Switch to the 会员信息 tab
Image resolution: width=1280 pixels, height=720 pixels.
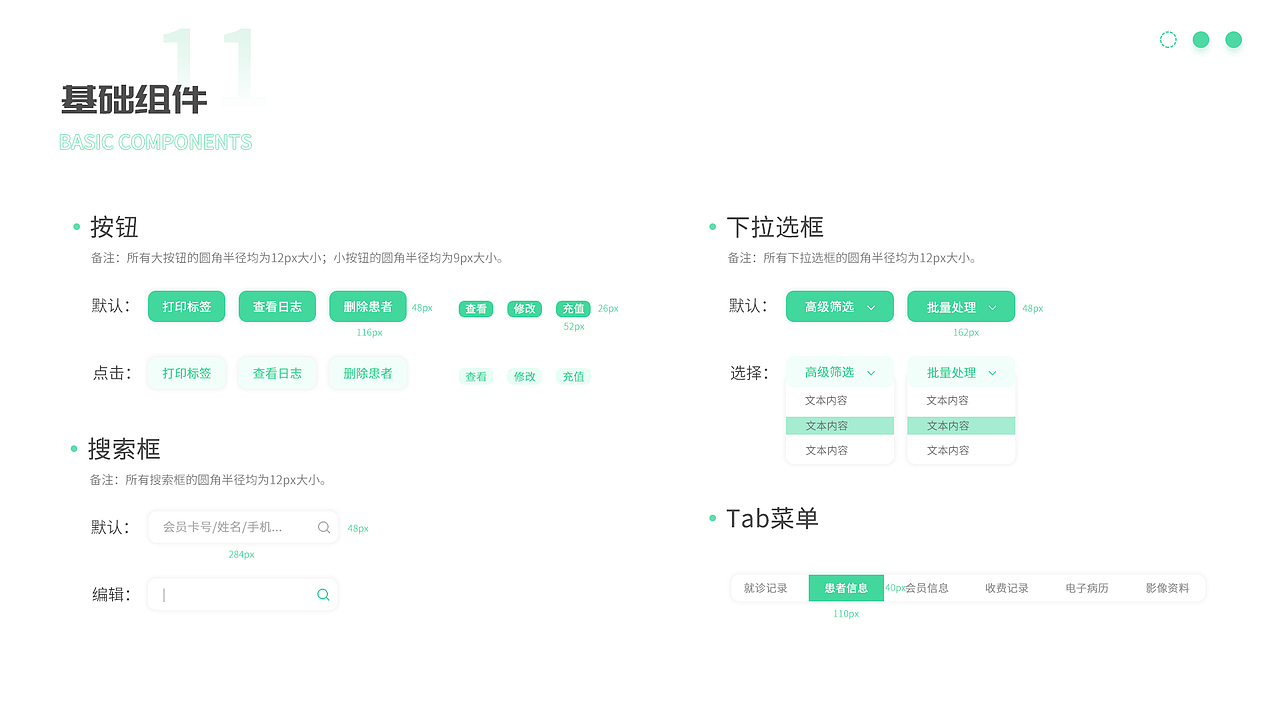pos(926,588)
